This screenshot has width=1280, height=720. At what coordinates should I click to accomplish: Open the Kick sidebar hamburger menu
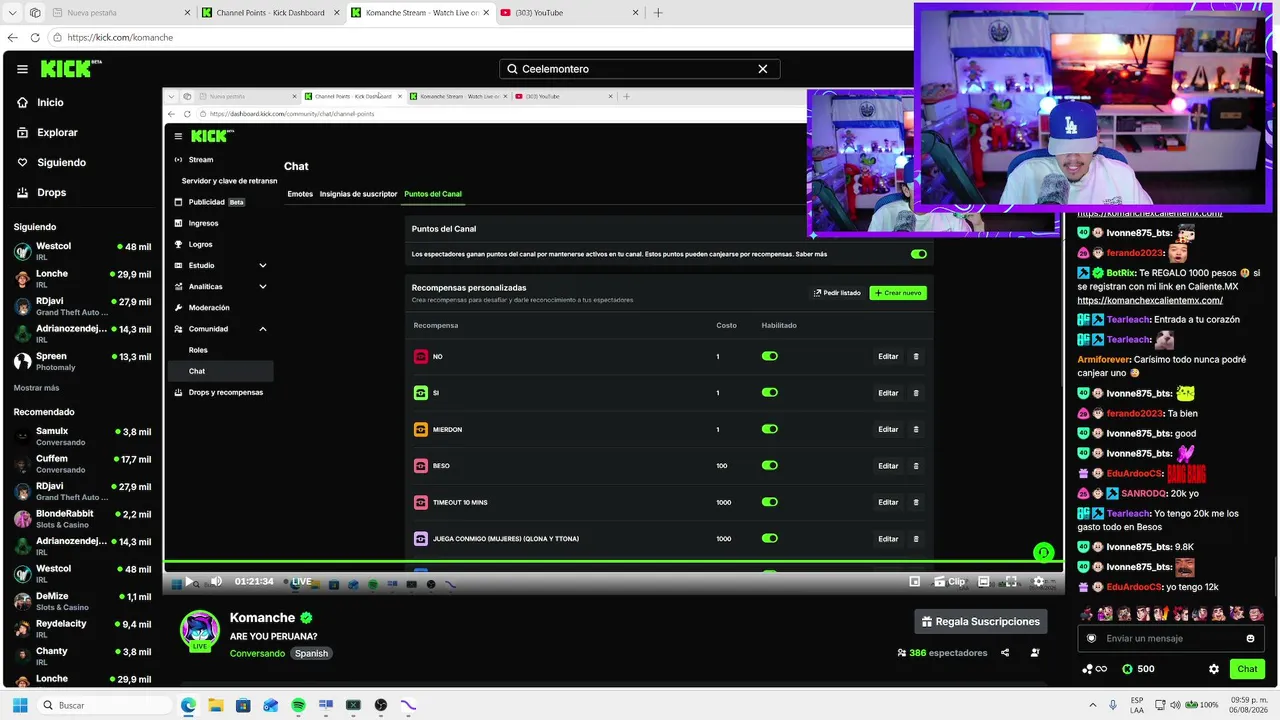[22, 69]
